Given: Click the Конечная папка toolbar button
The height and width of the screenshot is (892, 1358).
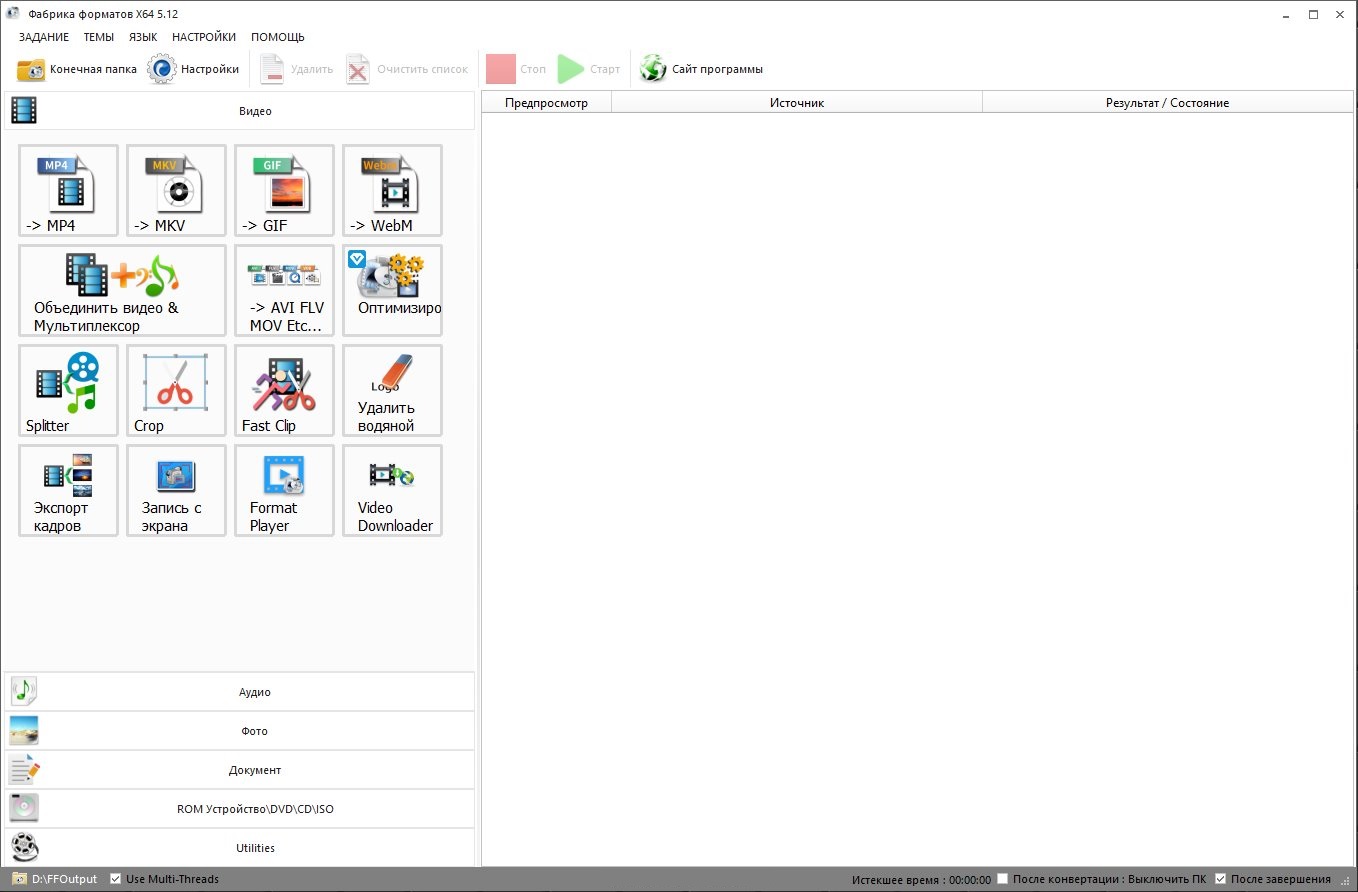Looking at the screenshot, I should point(77,69).
